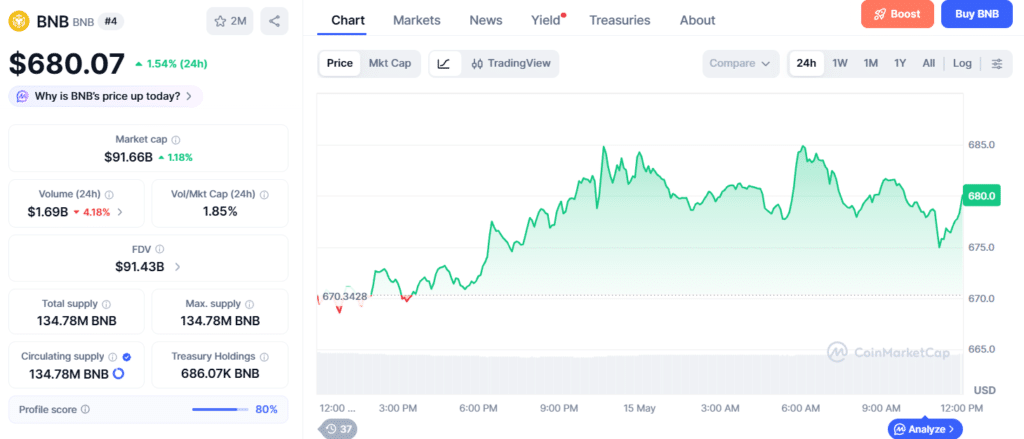Screen dimensions: 1024x439
Task: Toggle Log scale on chart
Action: (962, 63)
